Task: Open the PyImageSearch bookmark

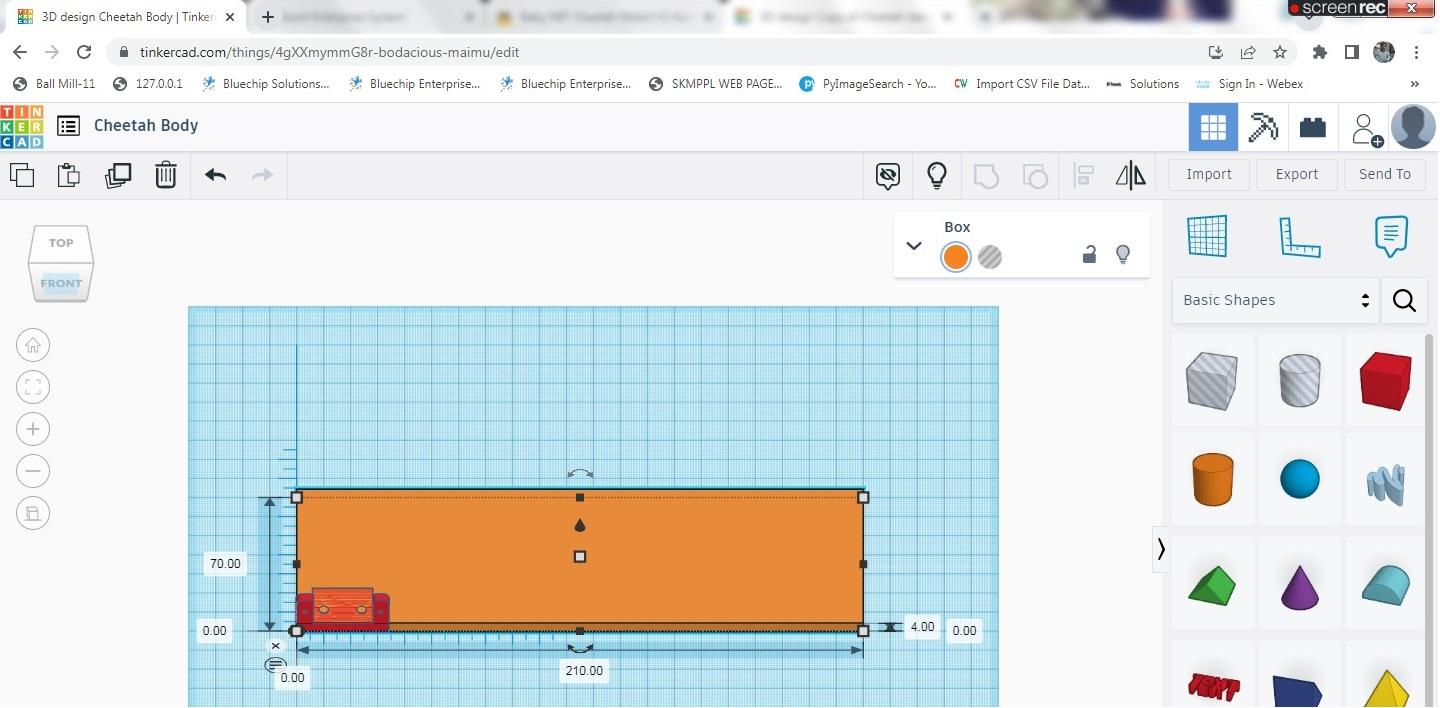Action: 868,84
